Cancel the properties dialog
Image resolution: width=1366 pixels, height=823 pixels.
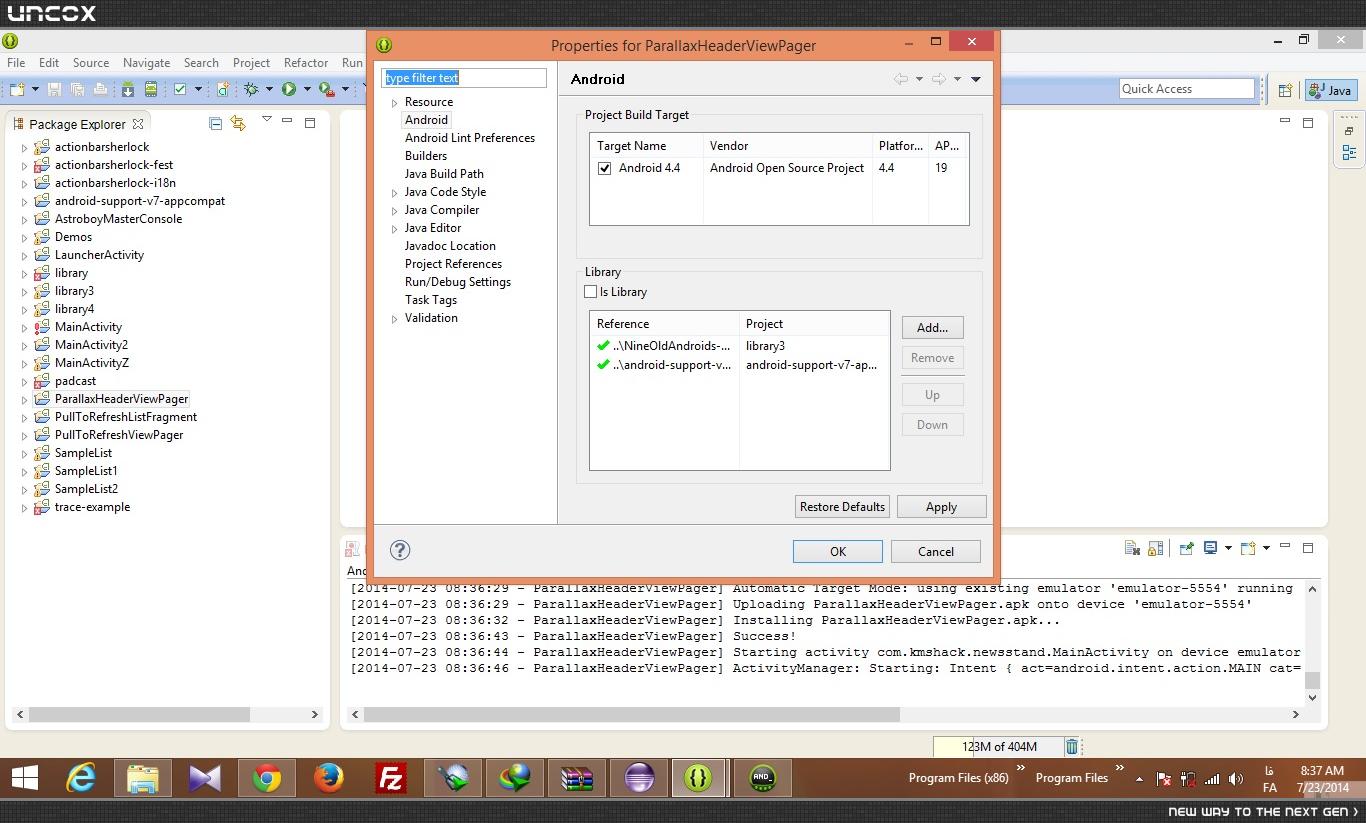(x=936, y=551)
